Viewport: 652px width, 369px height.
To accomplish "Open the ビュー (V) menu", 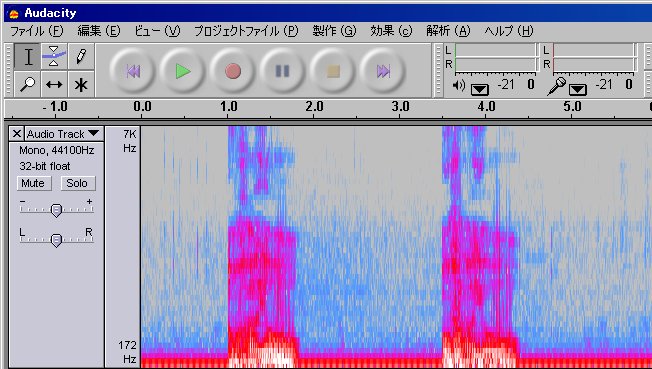I will point(157,31).
